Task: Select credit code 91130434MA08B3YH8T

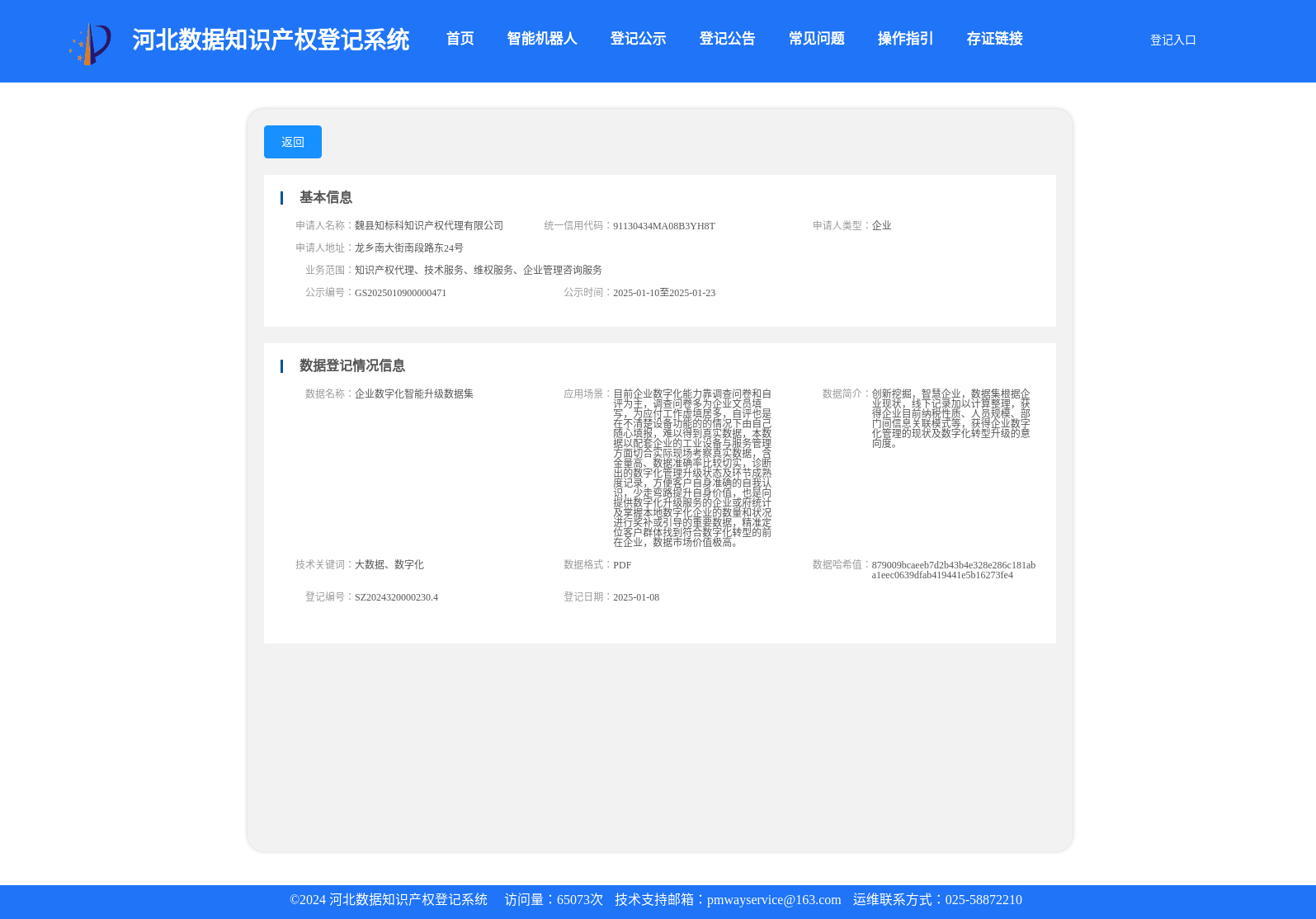Action: pyautogui.click(x=664, y=226)
